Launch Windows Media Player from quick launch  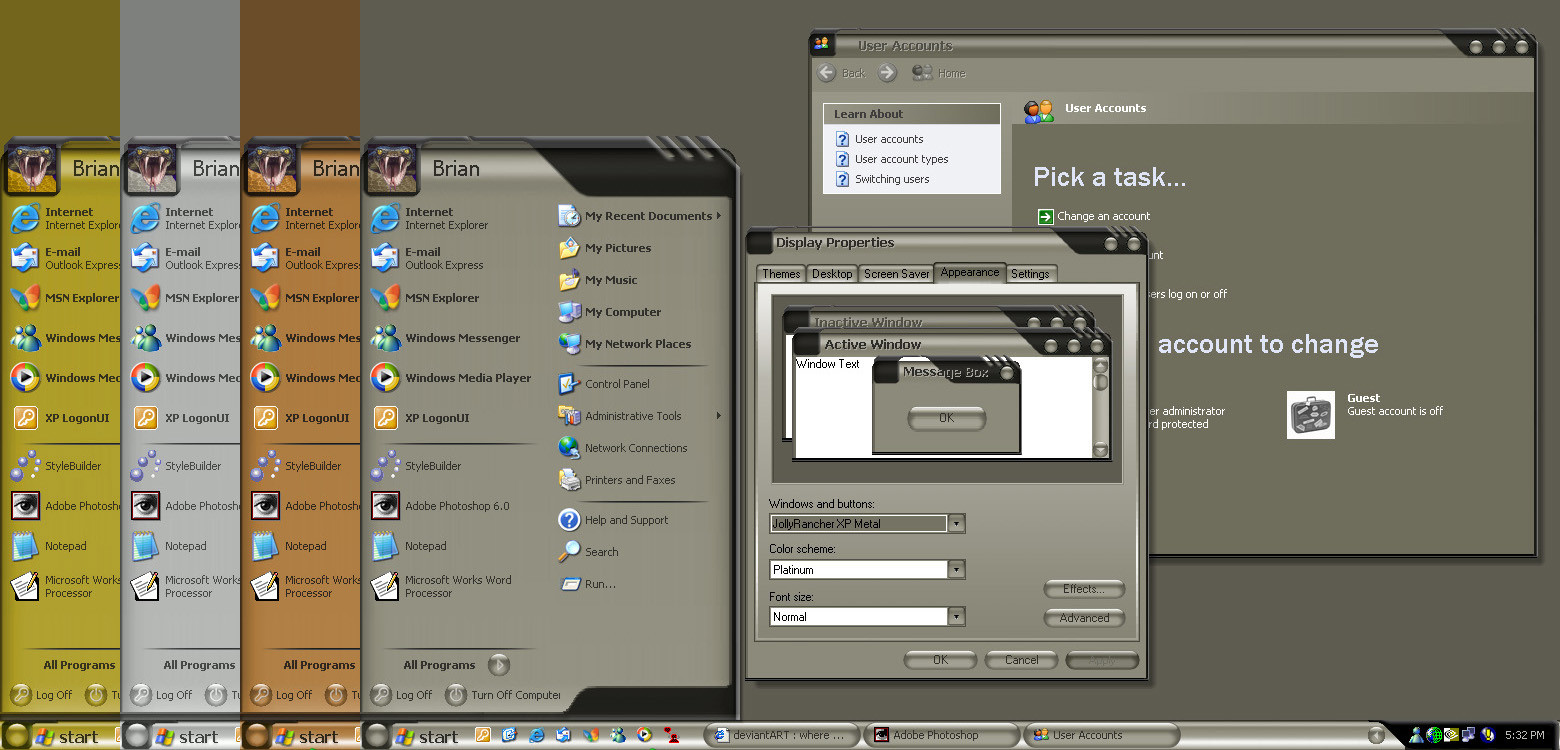645,735
